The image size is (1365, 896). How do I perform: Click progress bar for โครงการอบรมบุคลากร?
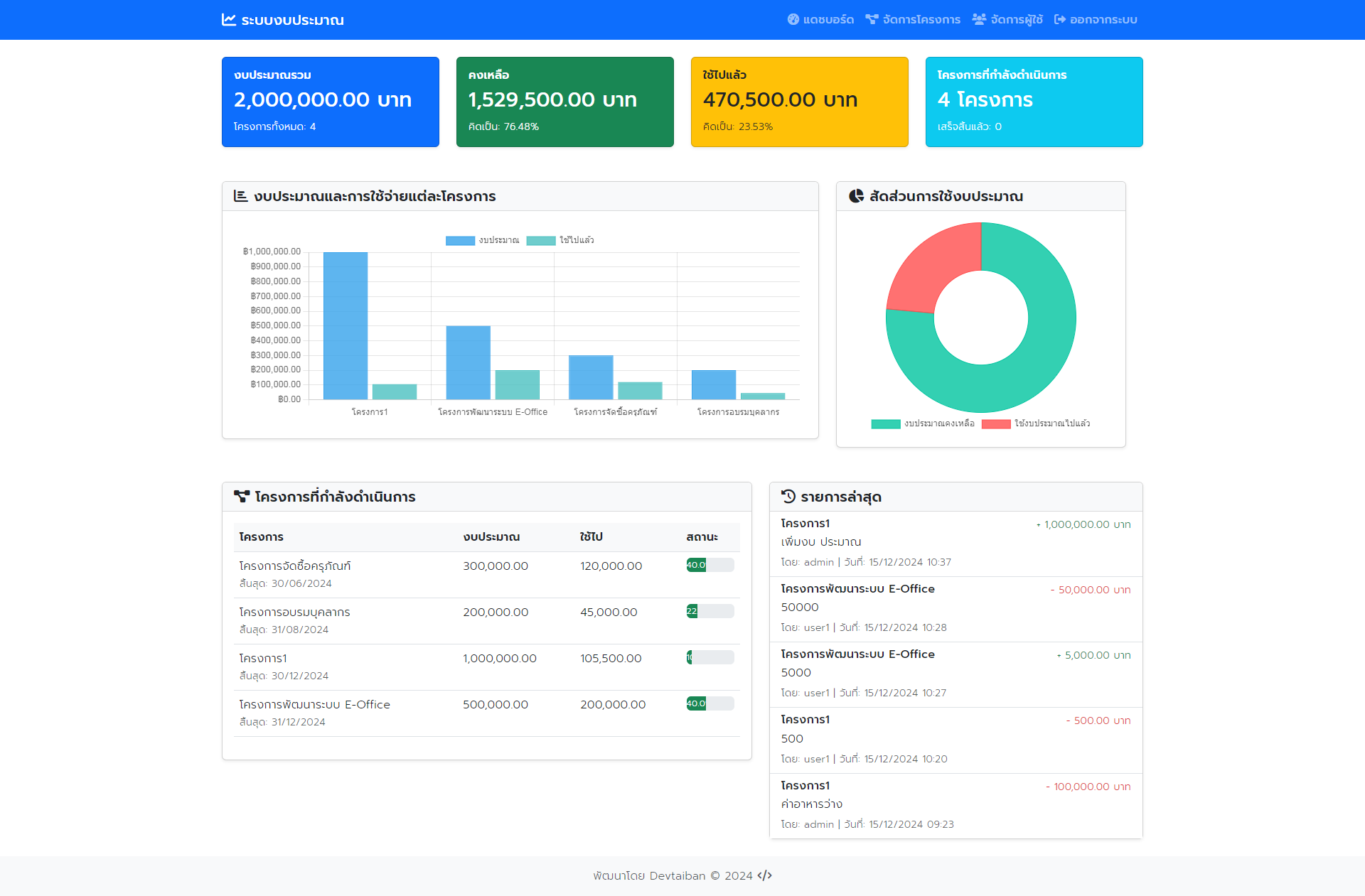pyautogui.click(x=710, y=611)
